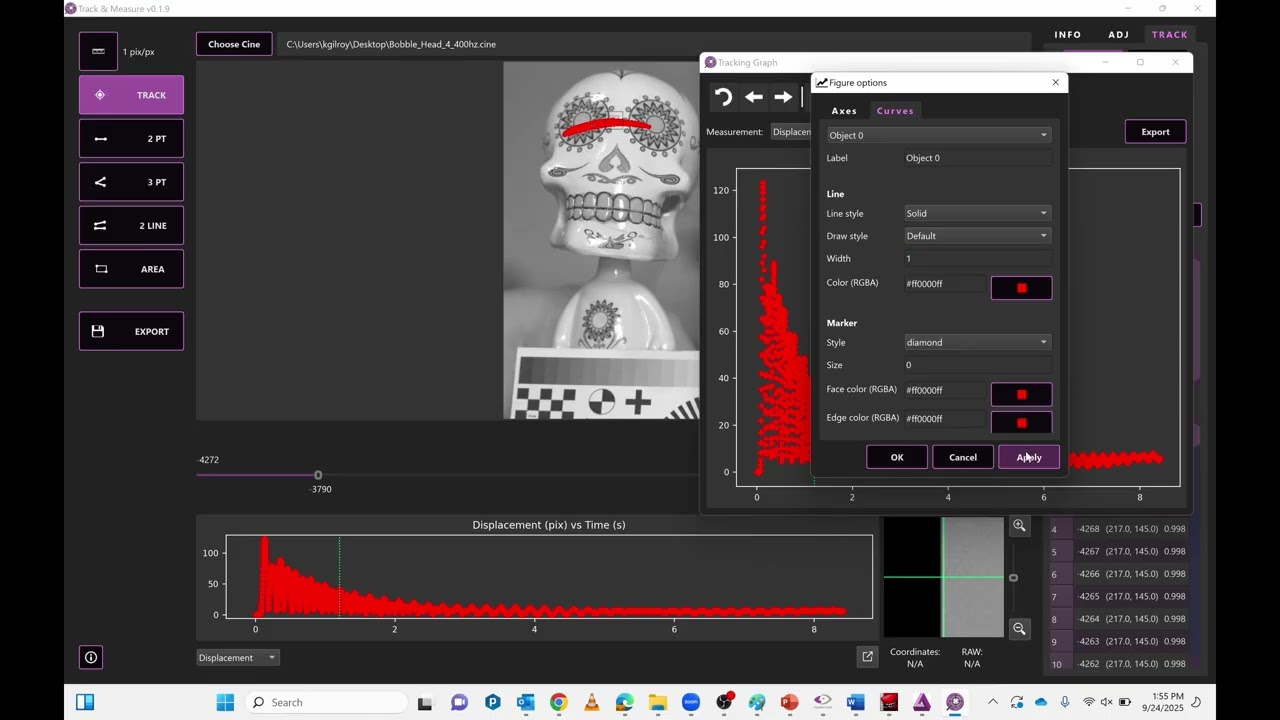Click the tracking preview thumbnail with green crosshair

coord(943,577)
